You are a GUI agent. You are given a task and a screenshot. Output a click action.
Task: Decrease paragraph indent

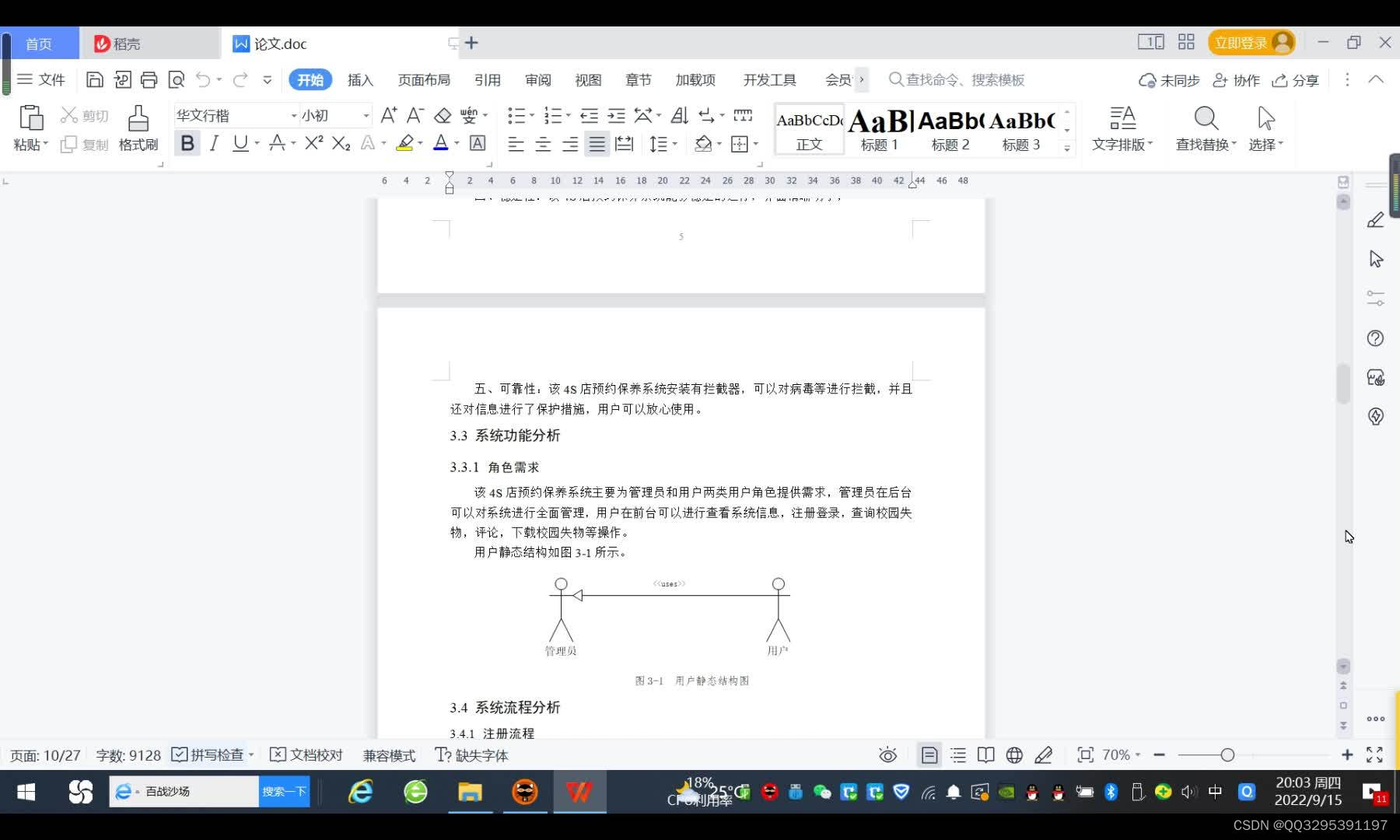pos(589,115)
